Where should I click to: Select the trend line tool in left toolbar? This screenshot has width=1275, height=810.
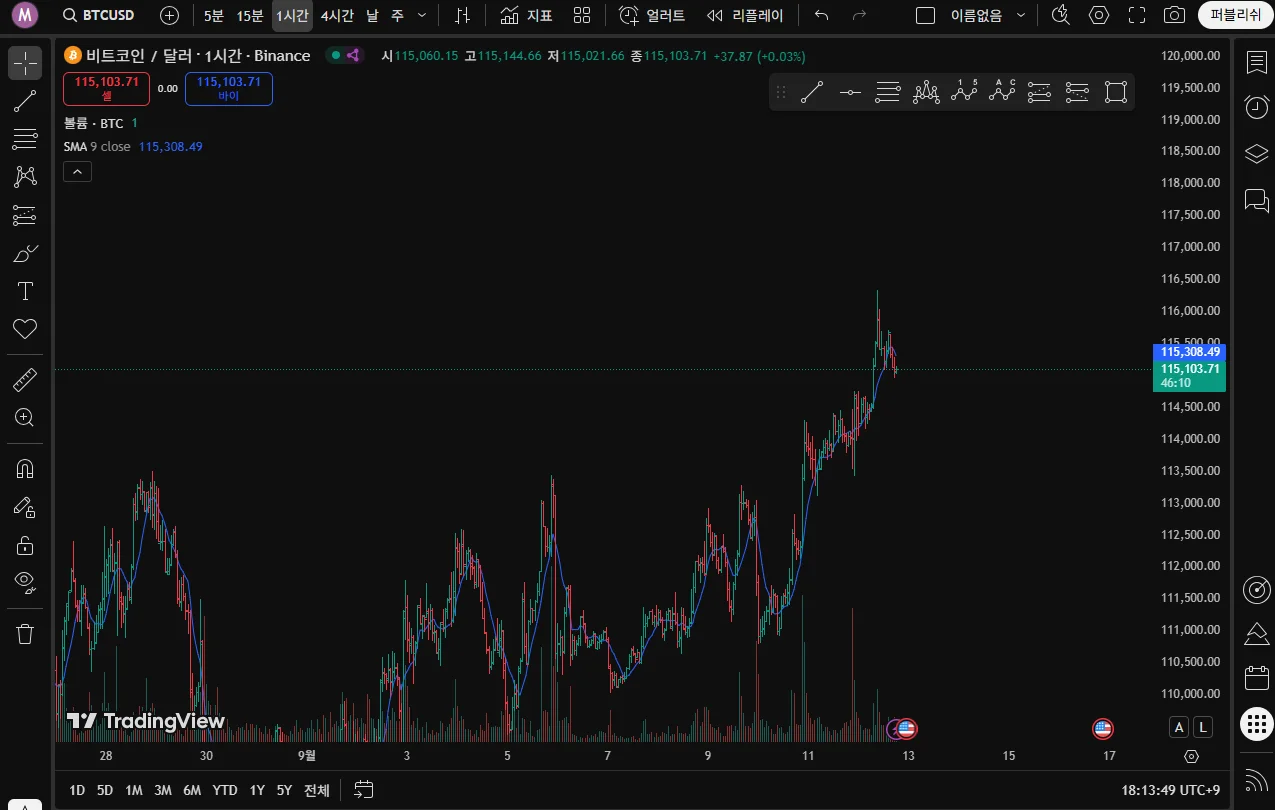click(x=25, y=100)
